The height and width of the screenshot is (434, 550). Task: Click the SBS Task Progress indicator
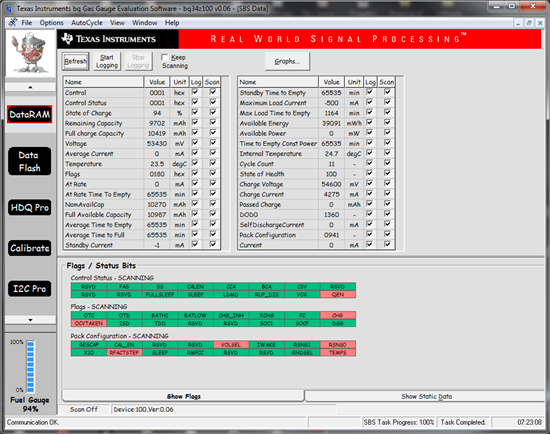point(398,422)
